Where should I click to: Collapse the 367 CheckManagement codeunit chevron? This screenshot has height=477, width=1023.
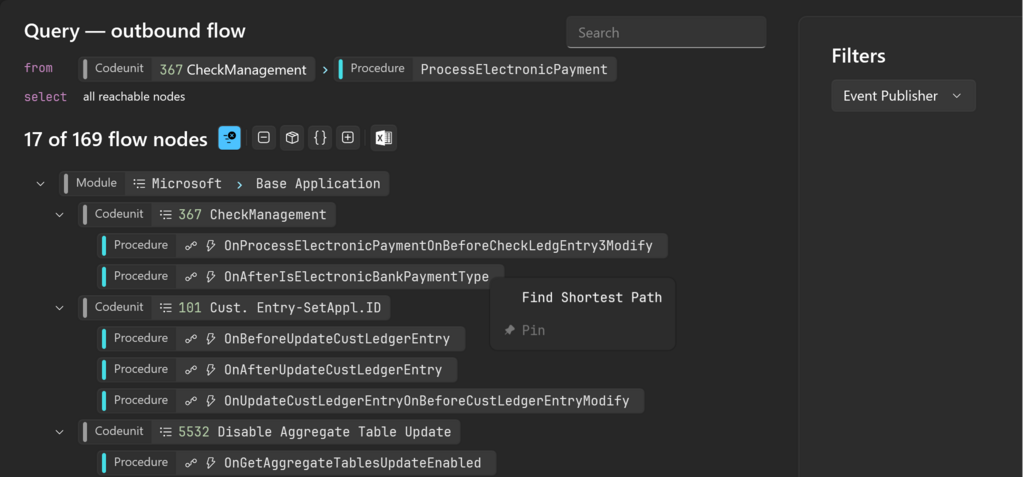[x=60, y=215]
